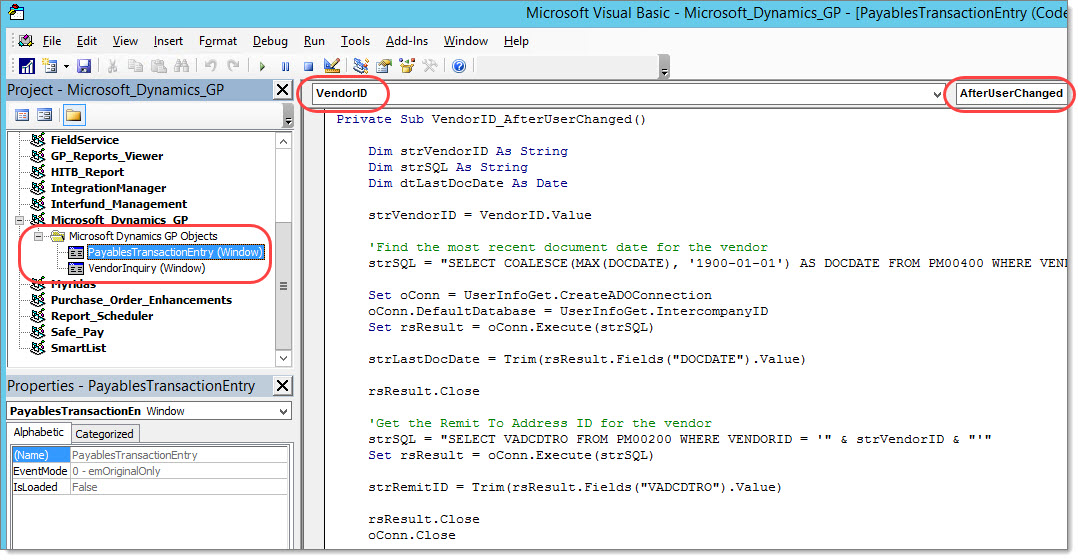Viewport: 1078px width, 560px height.
Task: Select the Safe_Pay project
Action: point(77,332)
